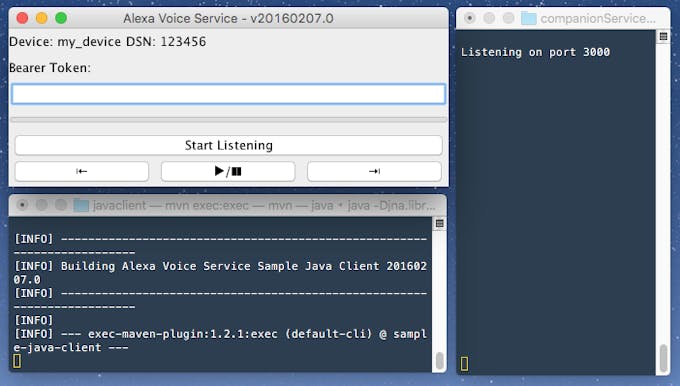
Task: Click the cursor in companionService terminal
Action: 464,363
